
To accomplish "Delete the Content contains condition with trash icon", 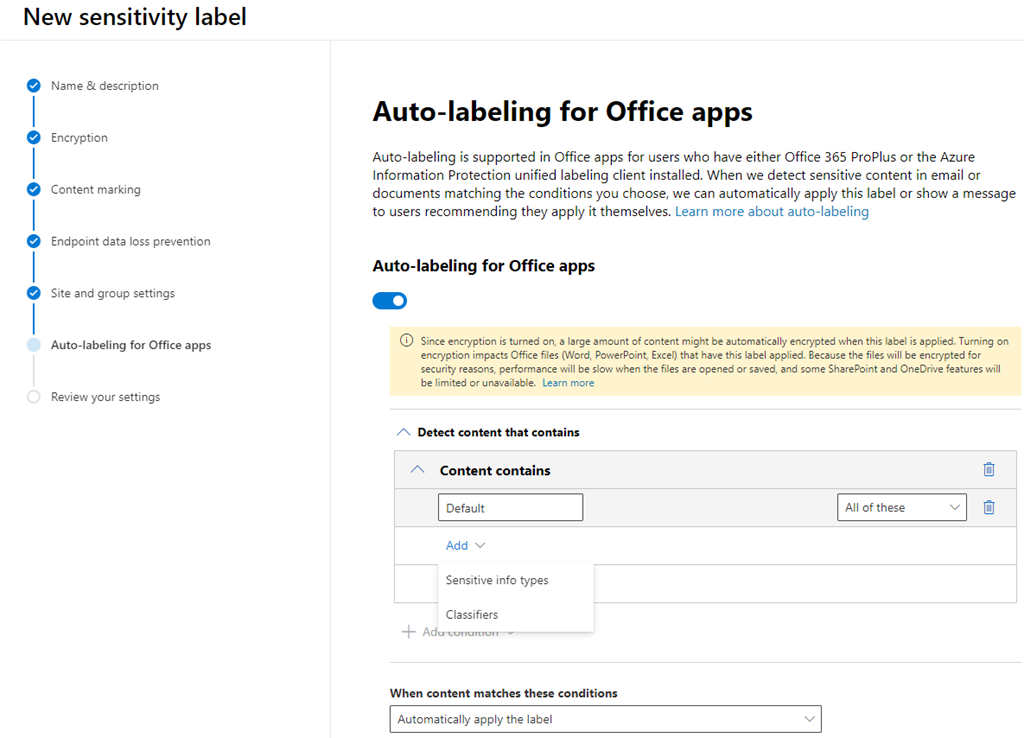I will 988,470.
